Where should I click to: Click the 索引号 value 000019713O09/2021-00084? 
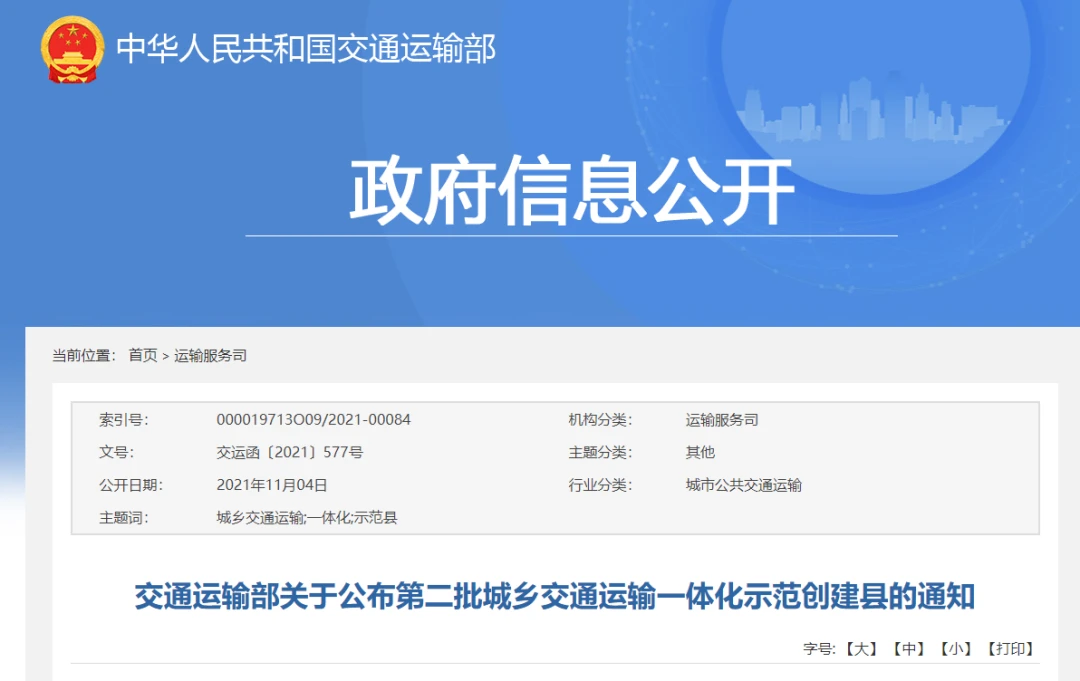coord(314,420)
